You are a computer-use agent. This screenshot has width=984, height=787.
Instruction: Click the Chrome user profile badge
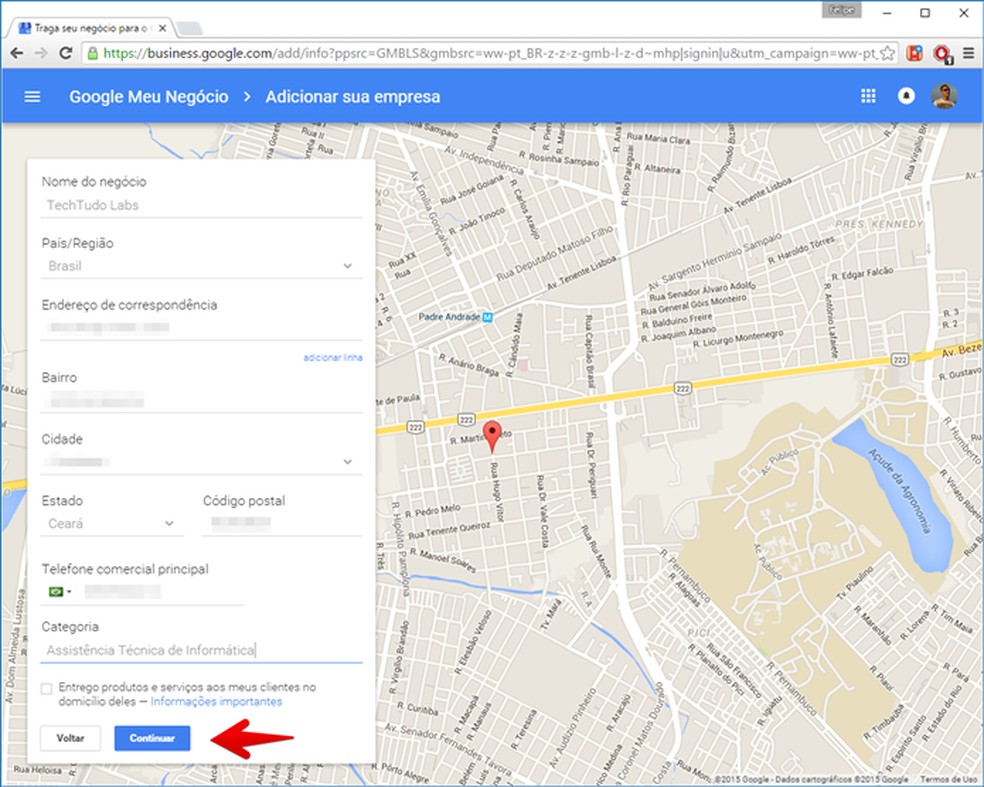tap(841, 10)
